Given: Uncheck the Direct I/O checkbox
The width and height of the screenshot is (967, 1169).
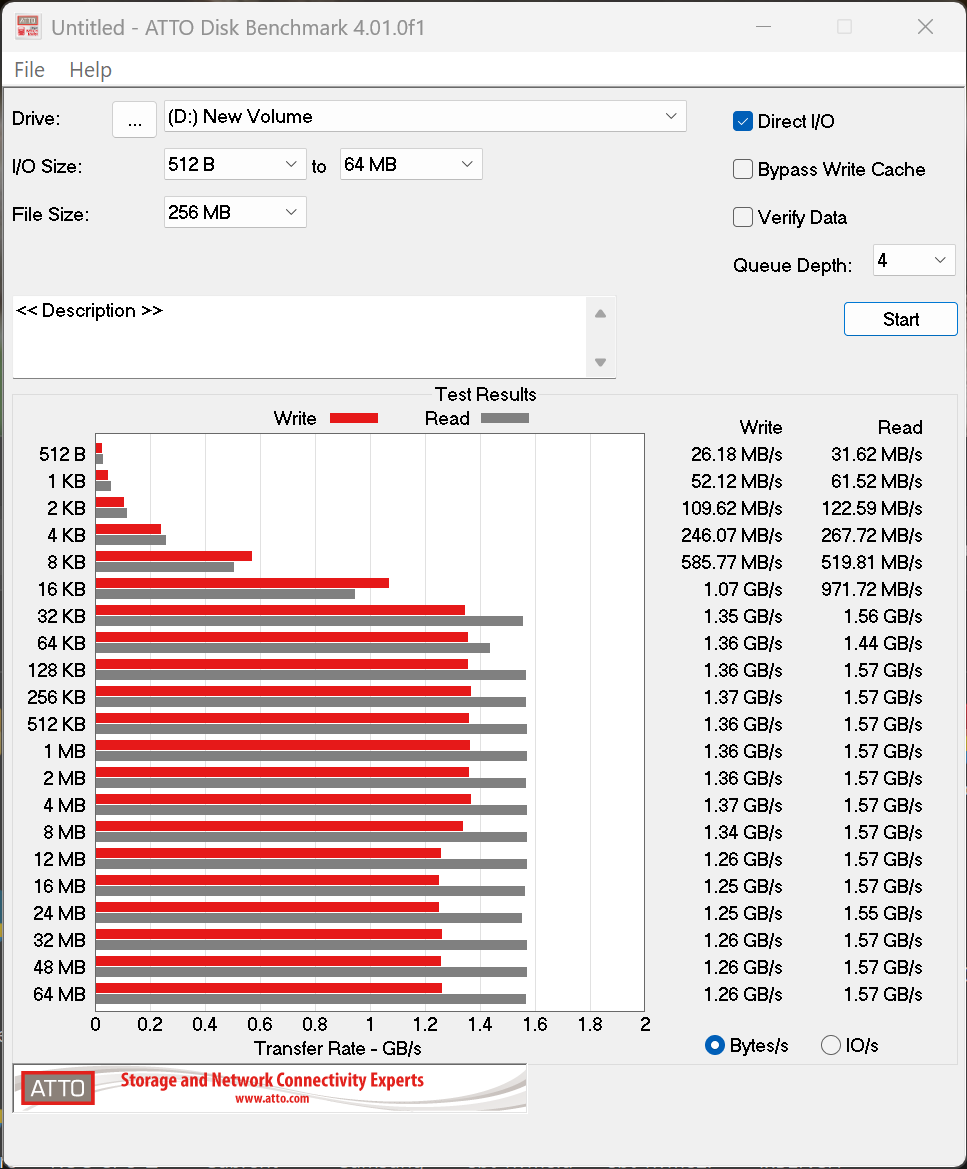Looking at the screenshot, I should click(x=743, y=122).
